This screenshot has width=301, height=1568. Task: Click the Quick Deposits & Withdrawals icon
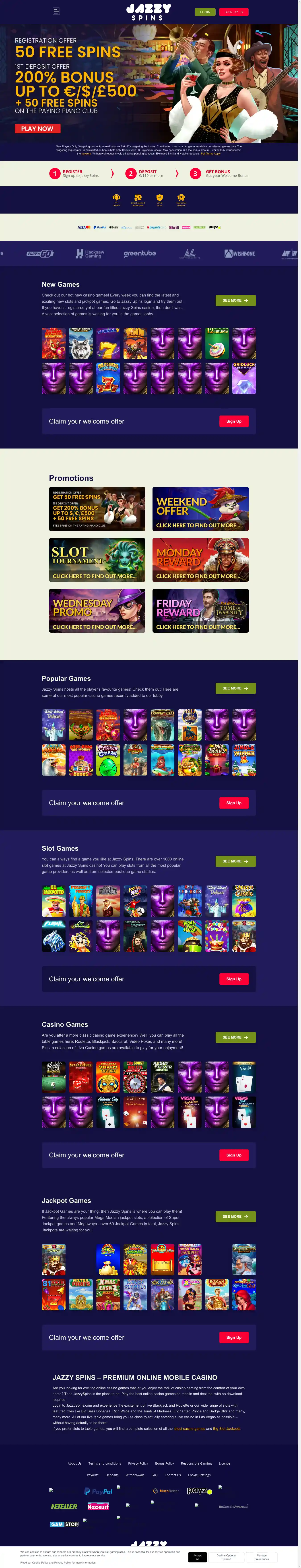click(138, 197)
